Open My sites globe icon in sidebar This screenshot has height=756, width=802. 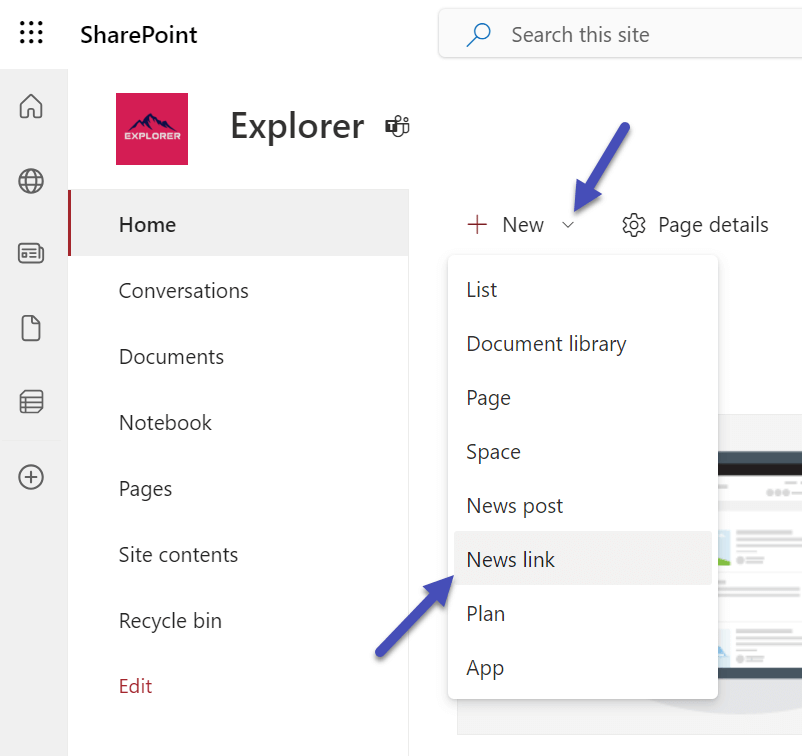click(31, 182)
